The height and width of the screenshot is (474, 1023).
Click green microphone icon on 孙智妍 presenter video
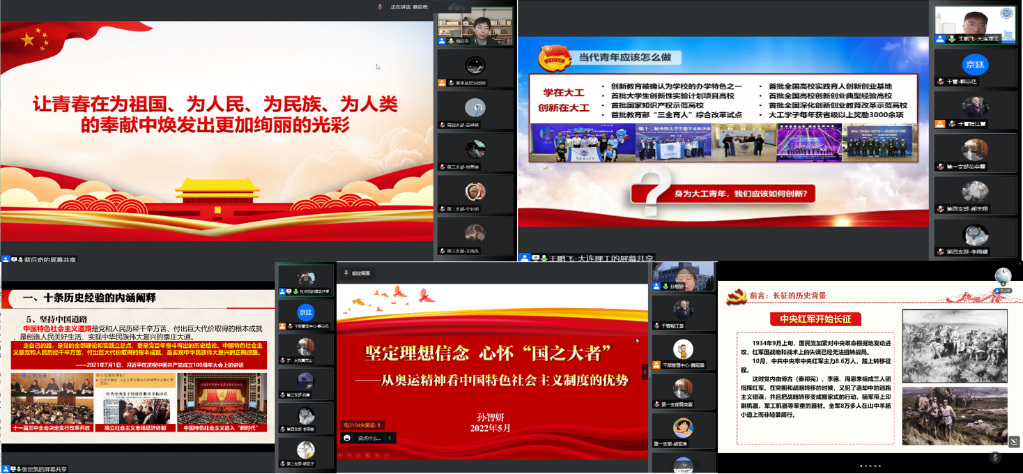coord(665,287)
